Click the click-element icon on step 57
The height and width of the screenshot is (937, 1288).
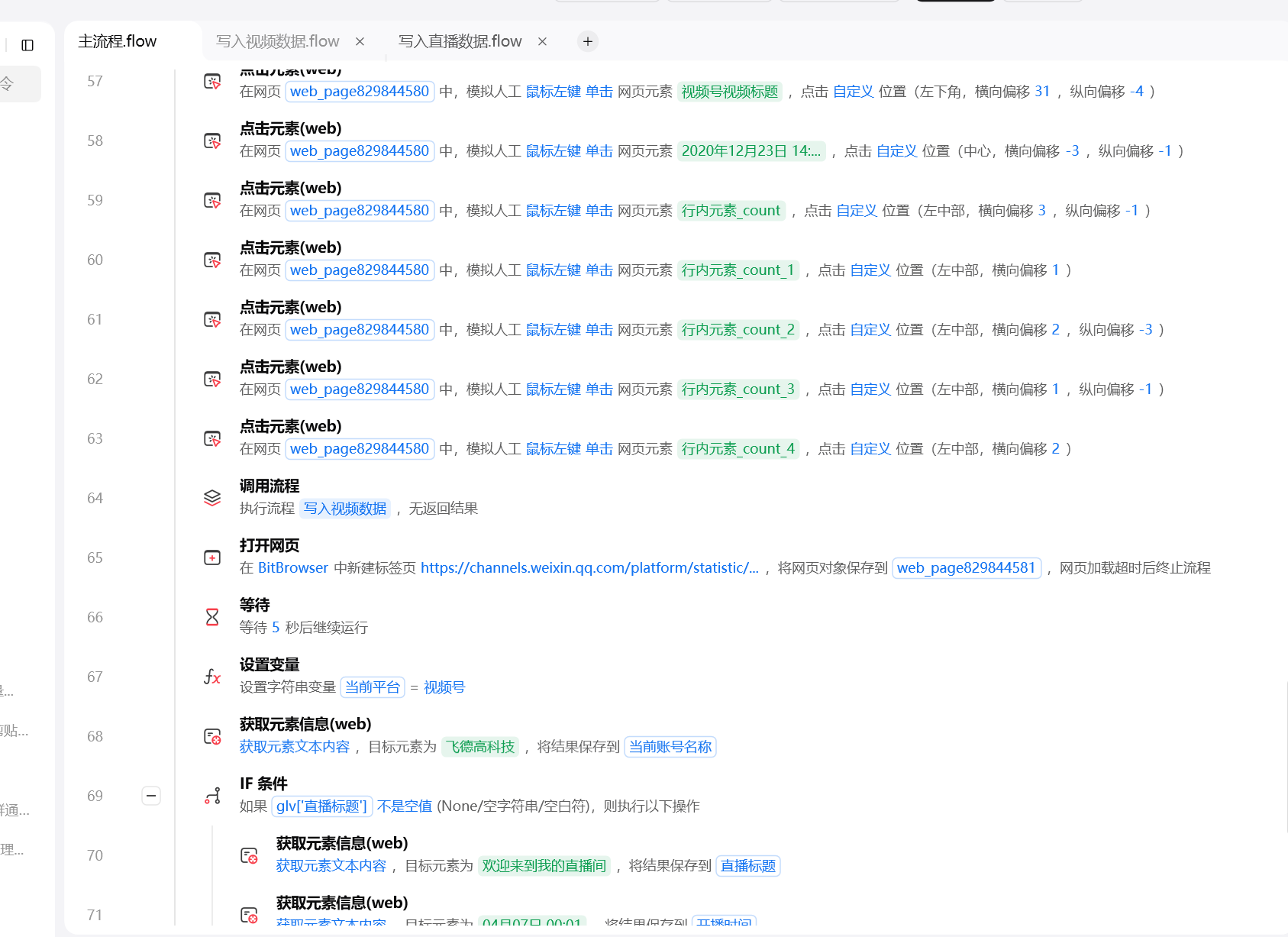tap(211, 81)
